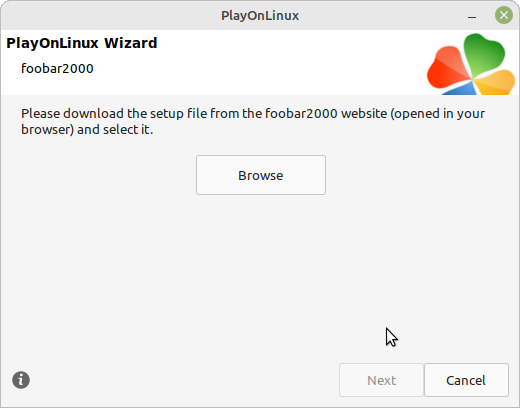Viewport: 520px width, 408px height.
Task: Click the 'foobar2000 website' words in instructions
Action: 326,114
